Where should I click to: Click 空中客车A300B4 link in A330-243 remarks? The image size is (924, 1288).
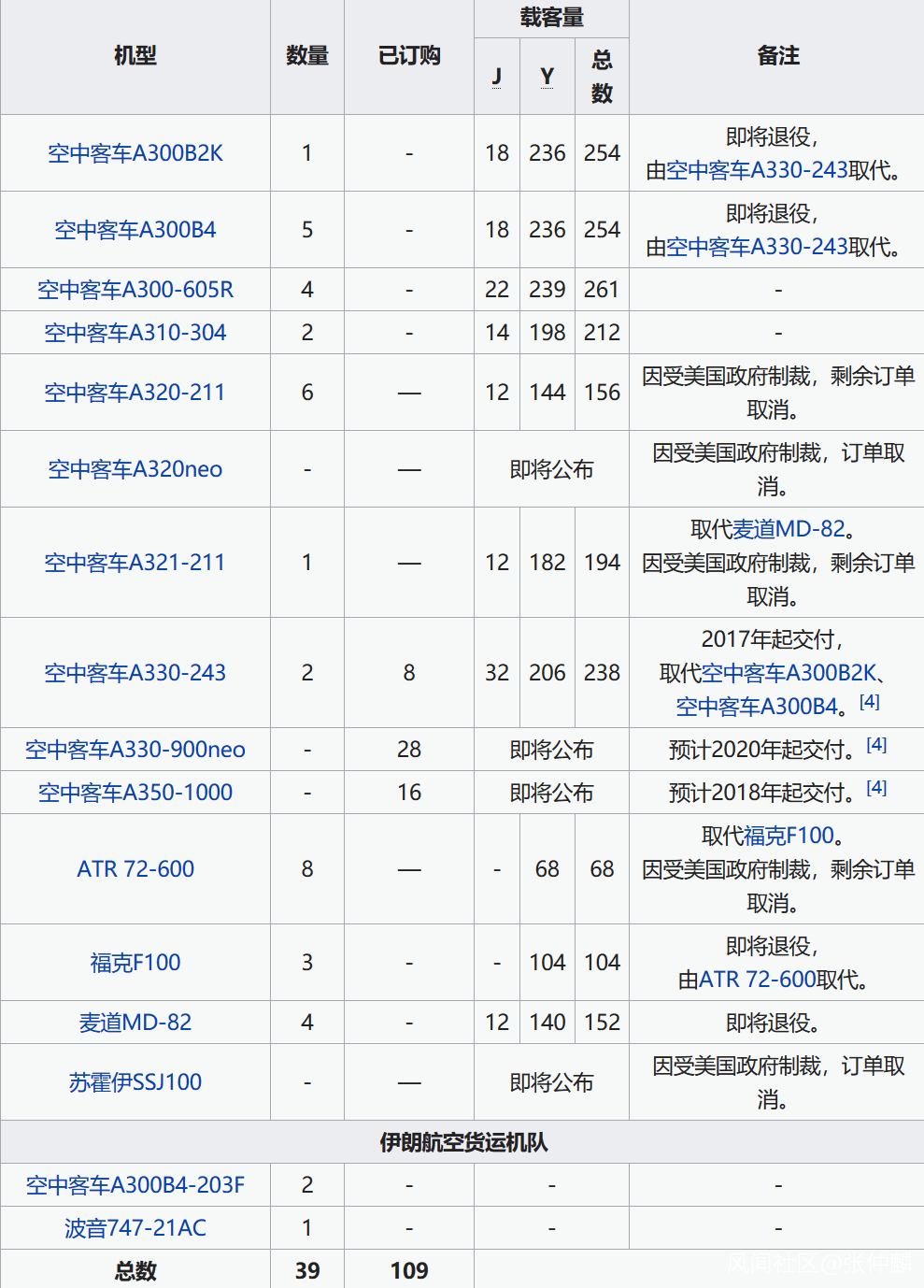757,707
